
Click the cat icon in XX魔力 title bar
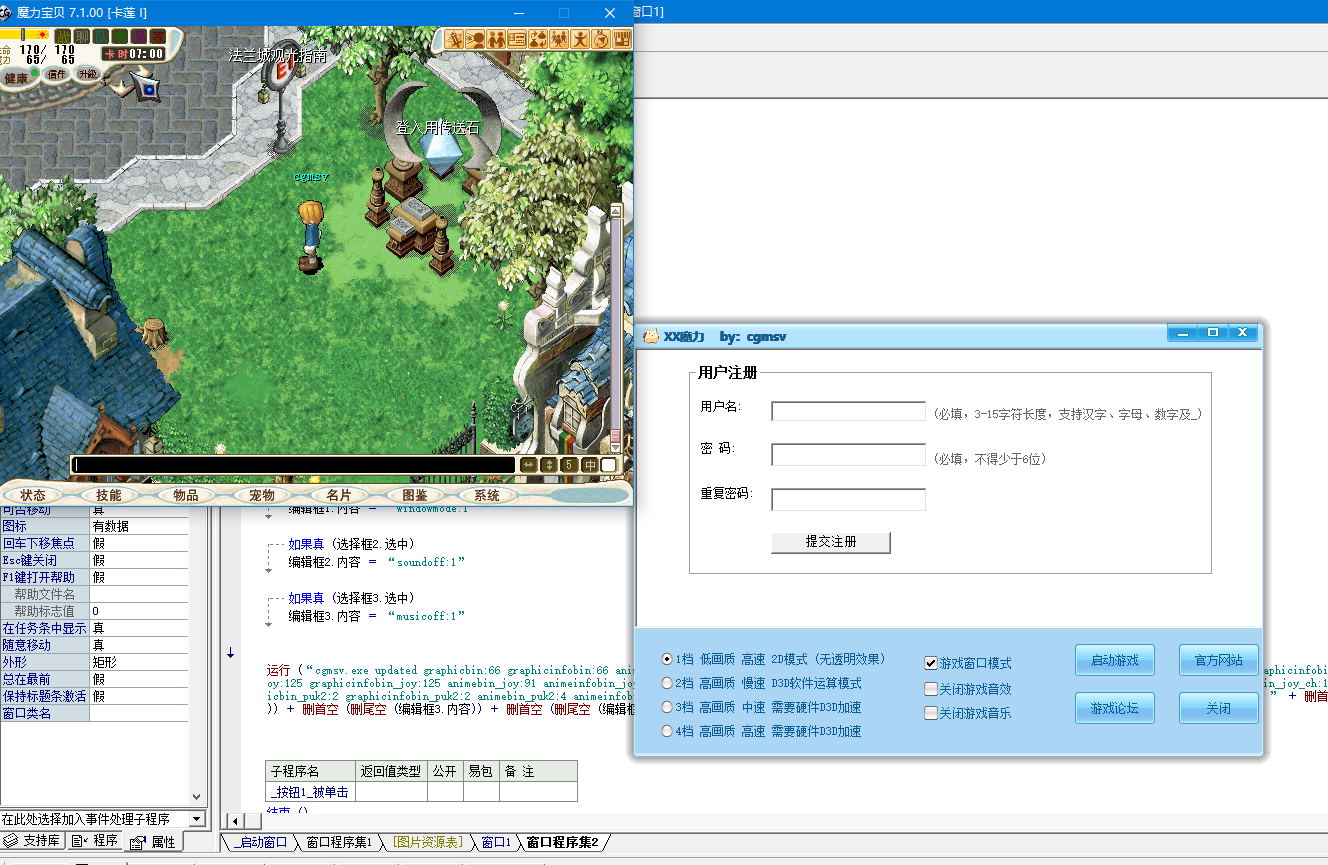tap(651, 336)
